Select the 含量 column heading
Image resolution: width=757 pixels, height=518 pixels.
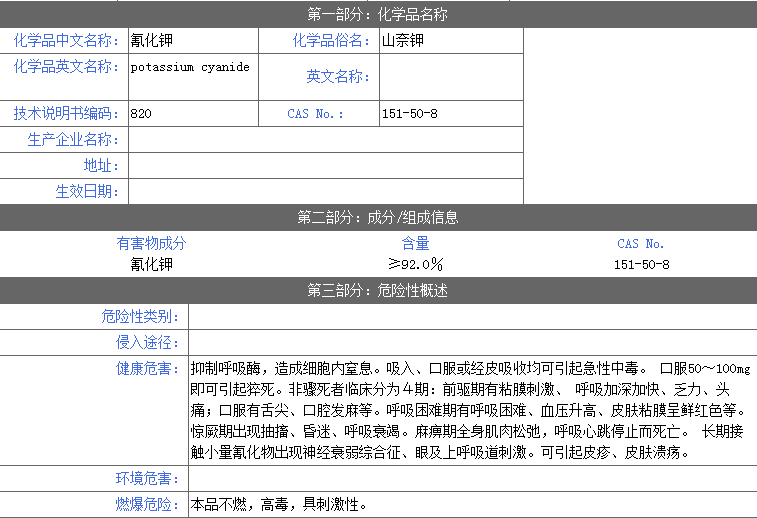415,243
